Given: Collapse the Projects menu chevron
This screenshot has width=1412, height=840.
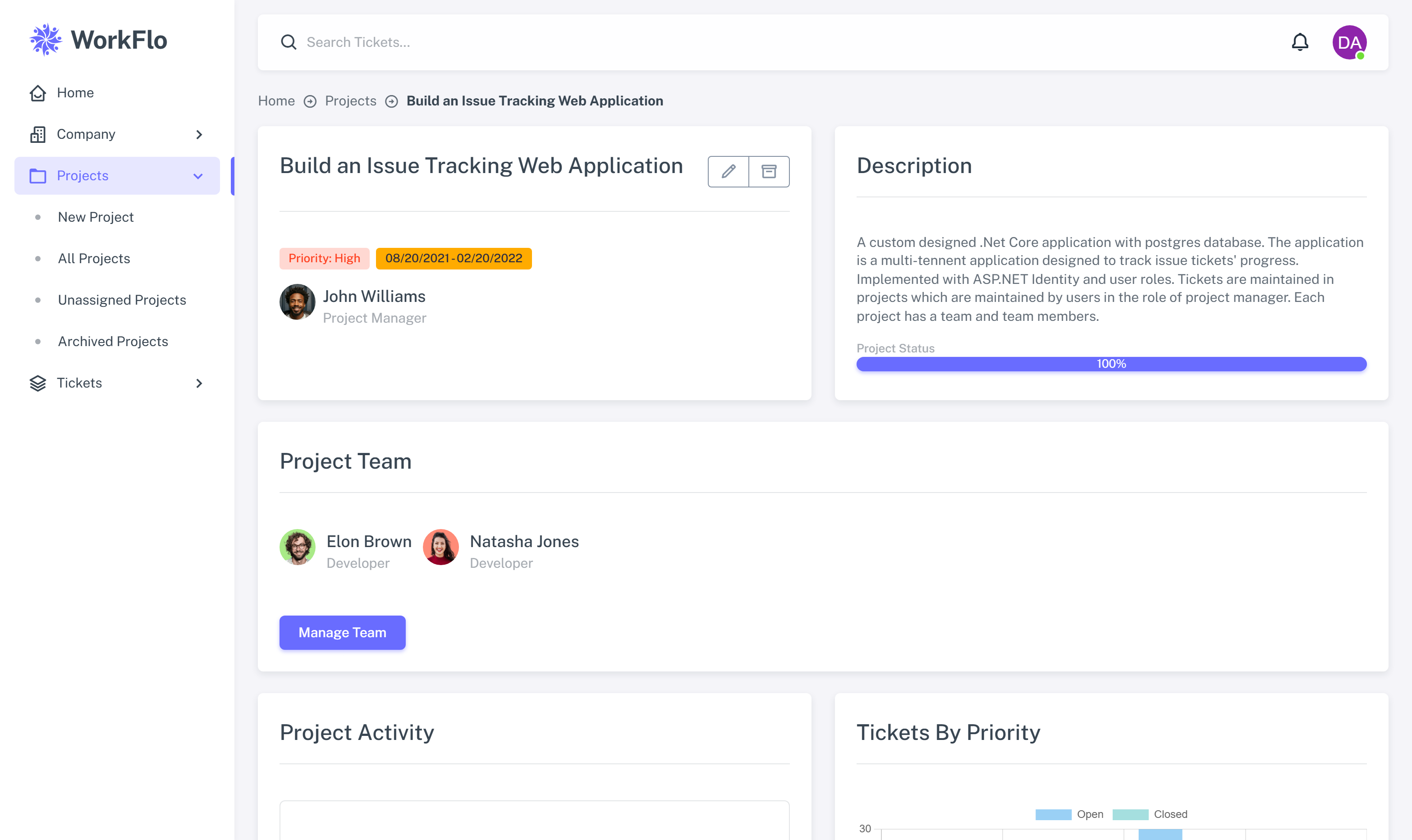Looking at the screenshot, I should 198,176.
